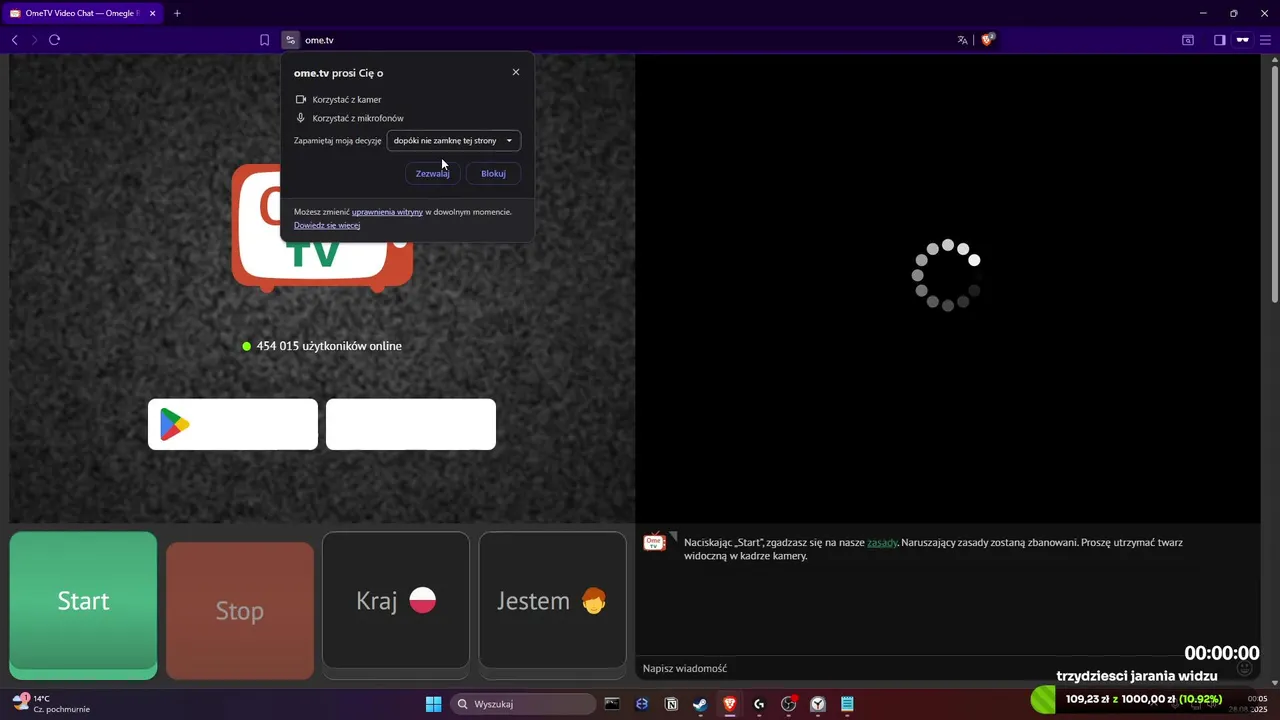Open the Brave hamburger menu

[1265, 40]
